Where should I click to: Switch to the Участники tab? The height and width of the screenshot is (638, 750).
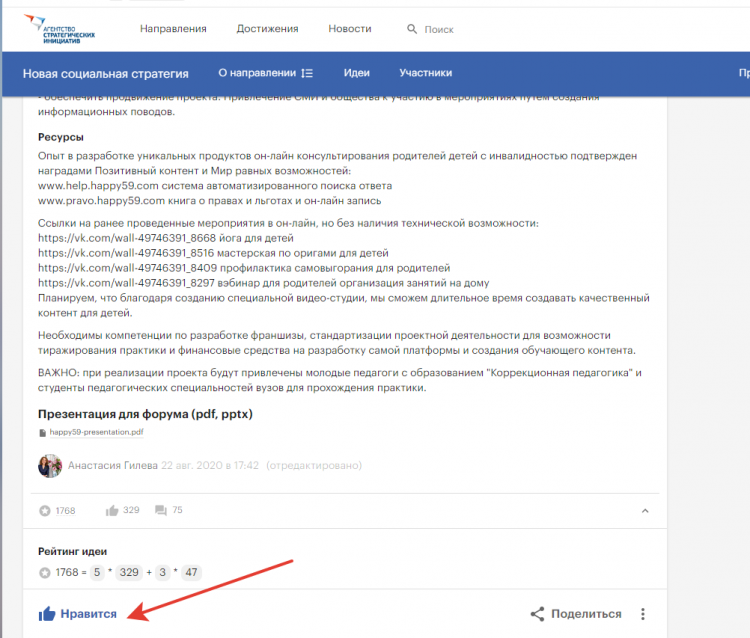(x=425, y=73)
